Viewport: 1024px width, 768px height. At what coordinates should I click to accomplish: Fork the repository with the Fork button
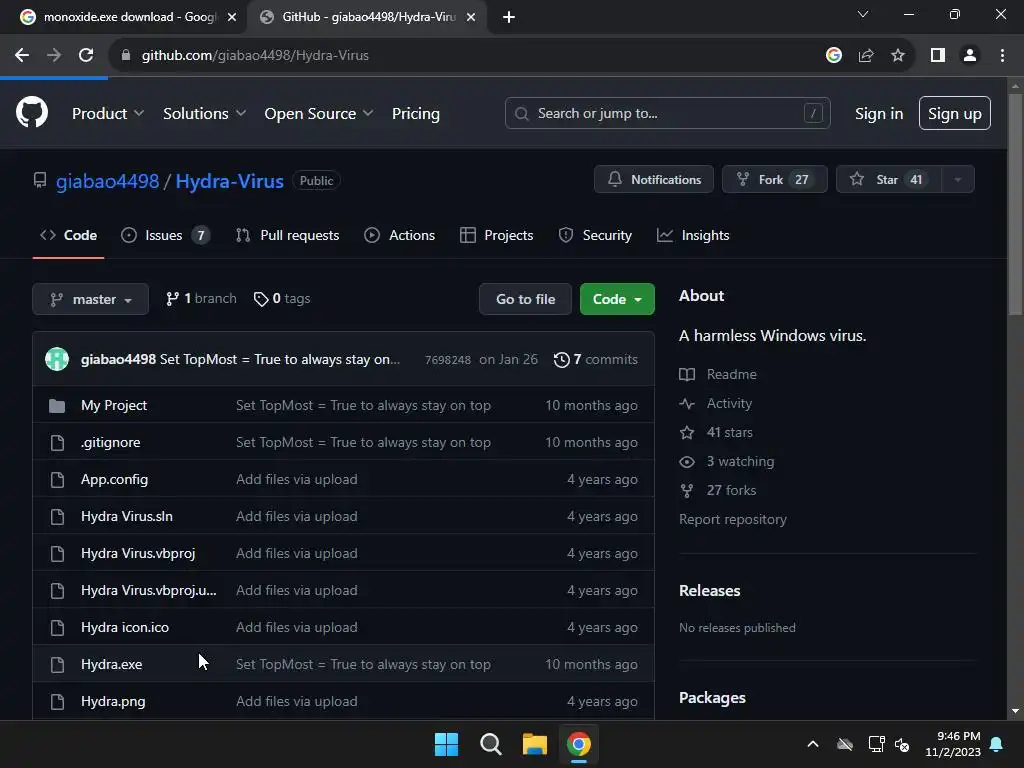(775, 180)
